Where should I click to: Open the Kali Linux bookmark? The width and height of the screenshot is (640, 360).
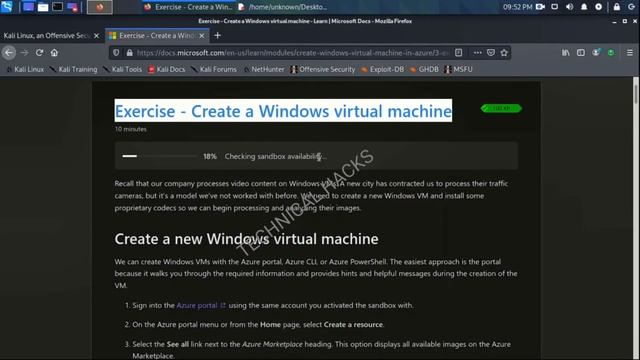pos(25,69)
